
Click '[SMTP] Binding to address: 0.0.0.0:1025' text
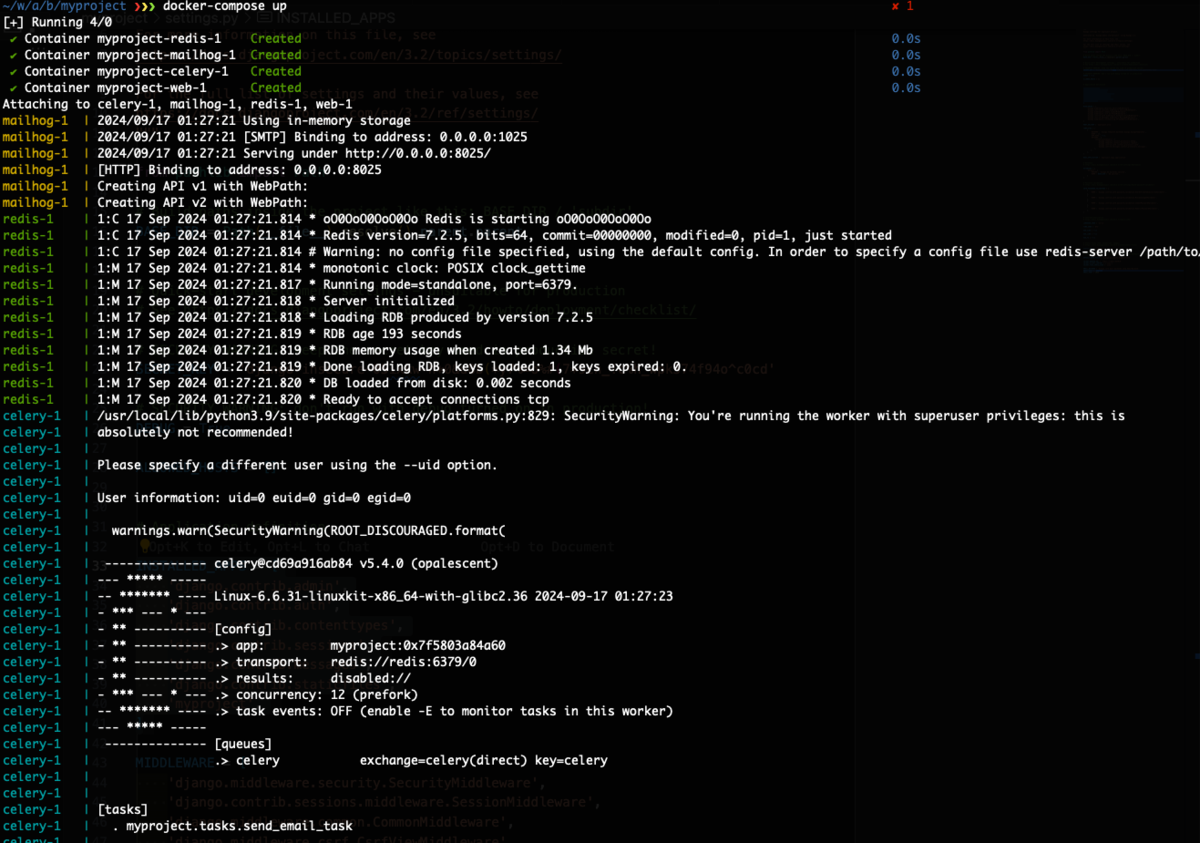[384, 137]
